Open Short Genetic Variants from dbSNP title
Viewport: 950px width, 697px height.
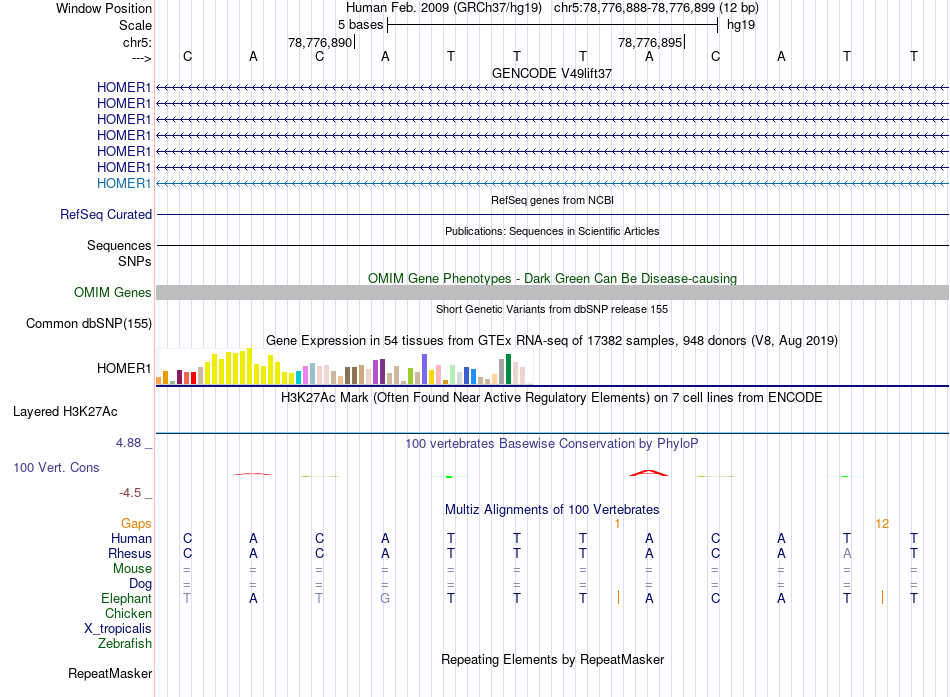coord(552,309)
